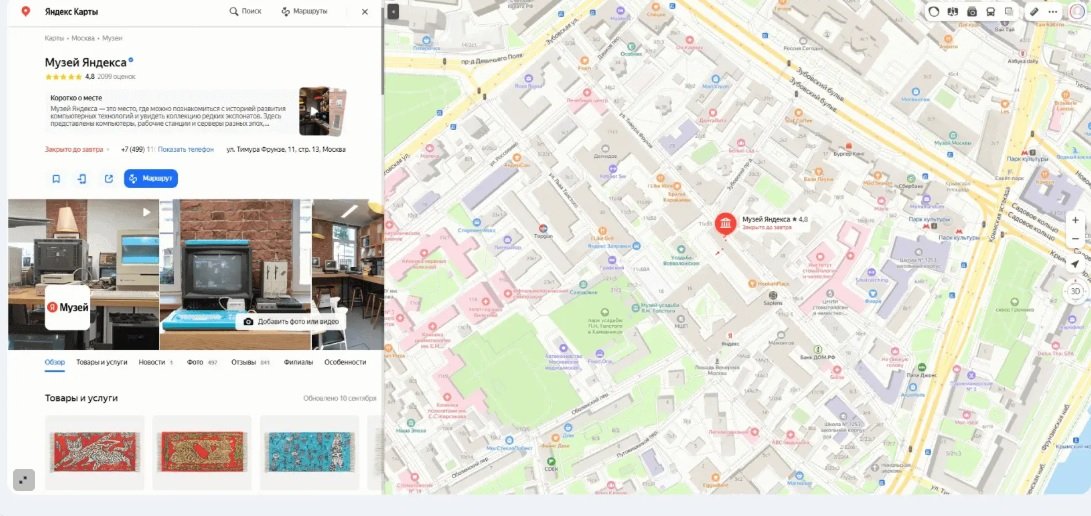Click Показать телефон to reveal number
This screenshot has height=516, width=1091.
(186, 150)
